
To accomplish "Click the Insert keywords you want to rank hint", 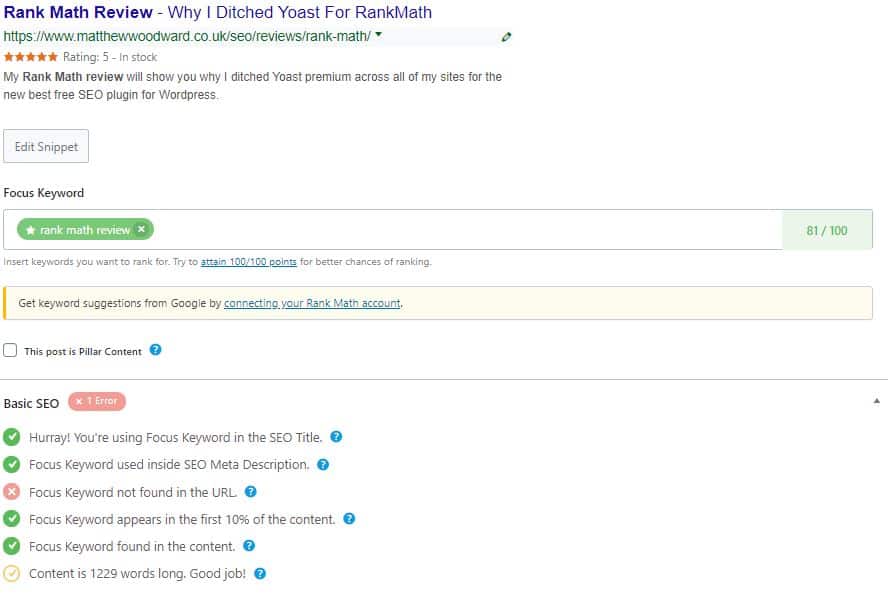I will [217, 262].
